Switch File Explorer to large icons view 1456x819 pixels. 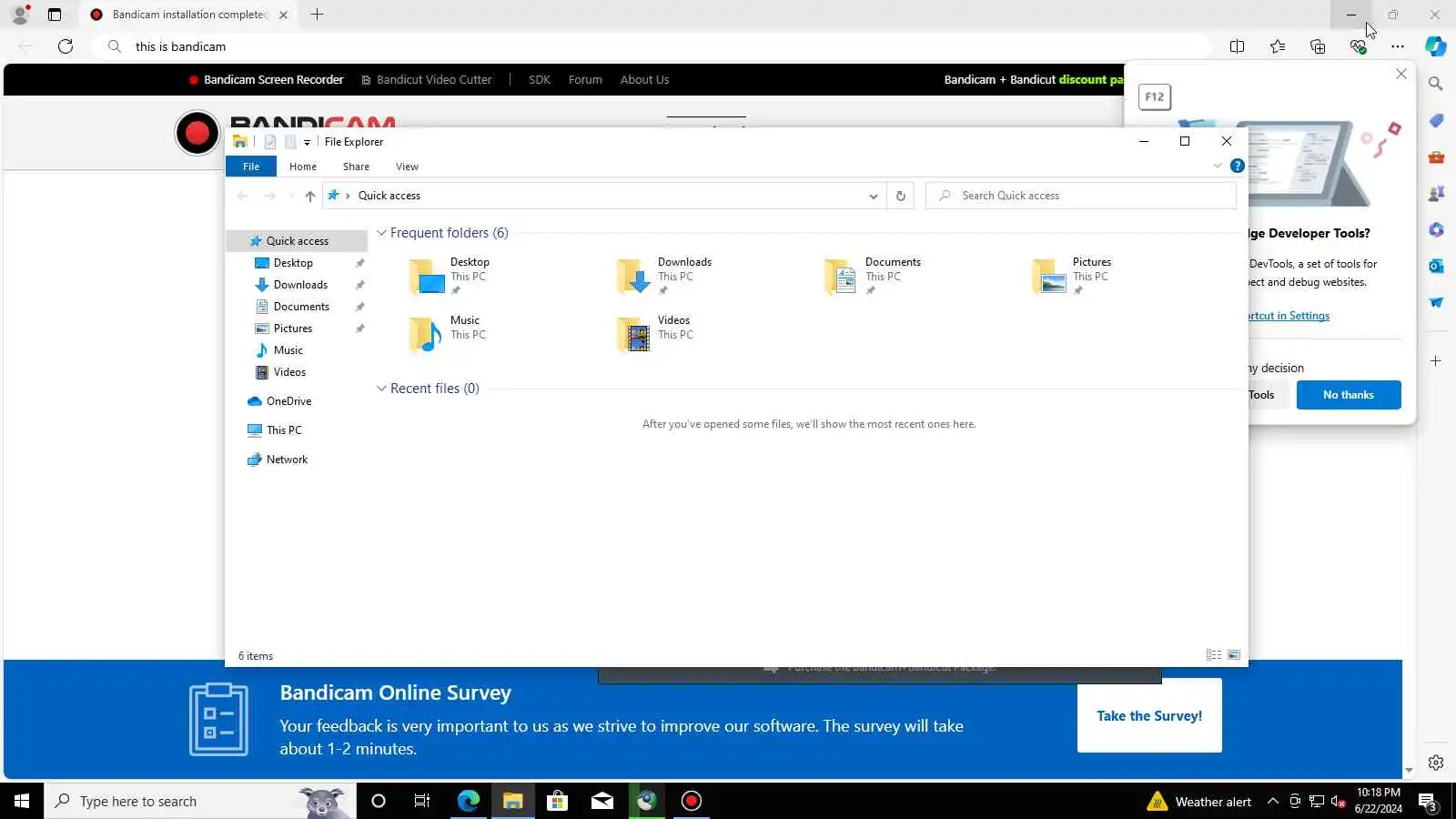coord(1234,655)
